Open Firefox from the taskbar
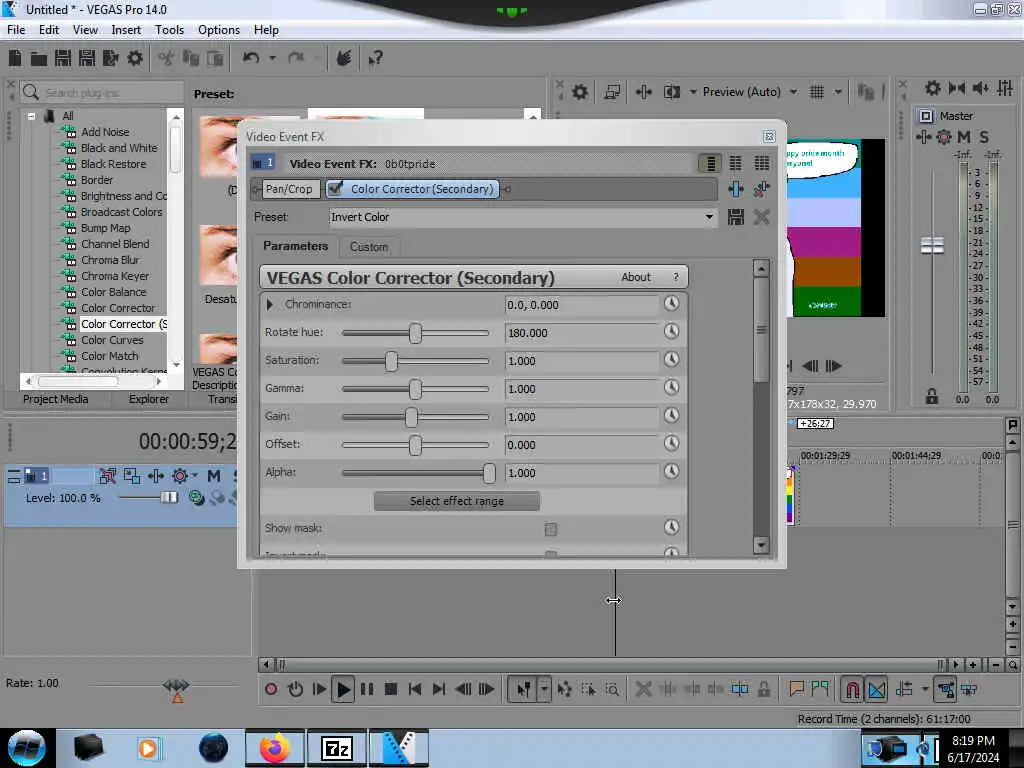The height and width of the screenshot is (768, 1024). [275, 748]
